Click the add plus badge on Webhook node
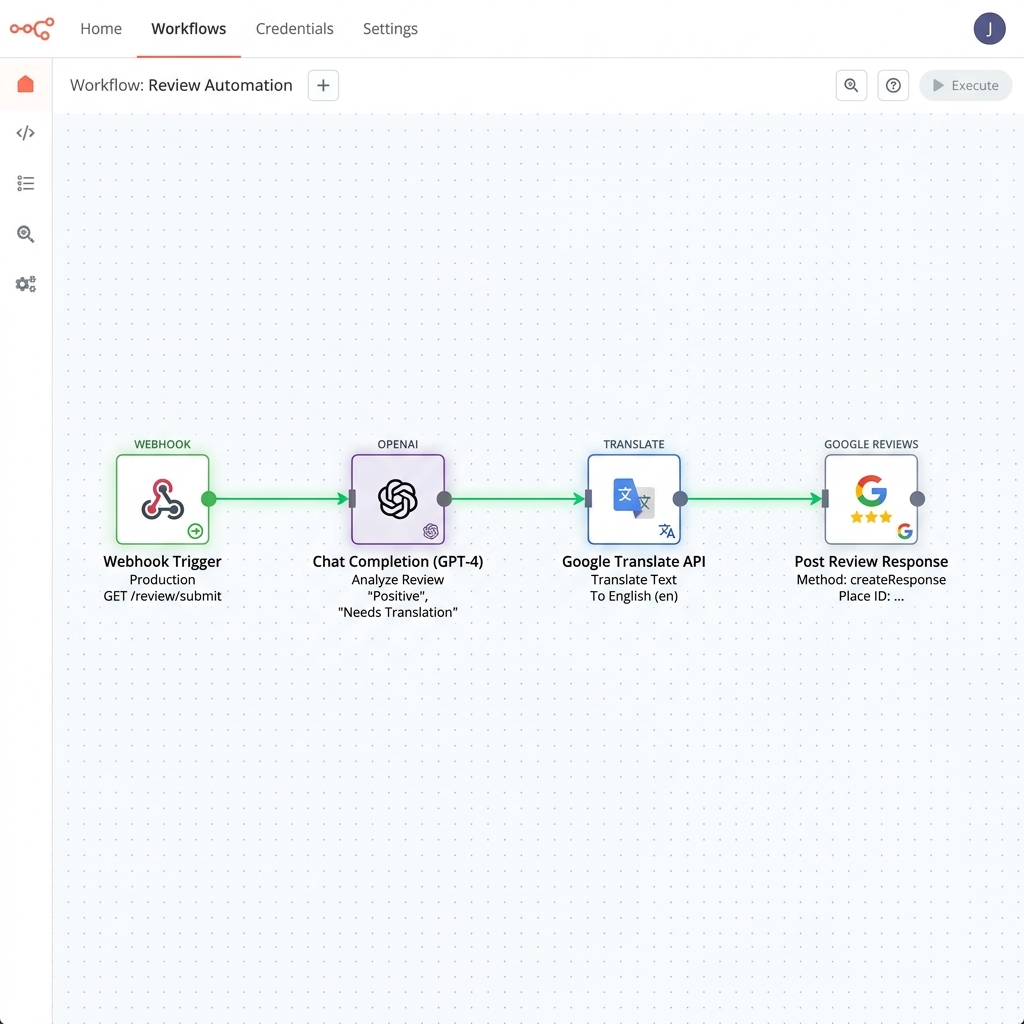Viewport: 1024px width, 1024px height. click(x=195, y=531)
